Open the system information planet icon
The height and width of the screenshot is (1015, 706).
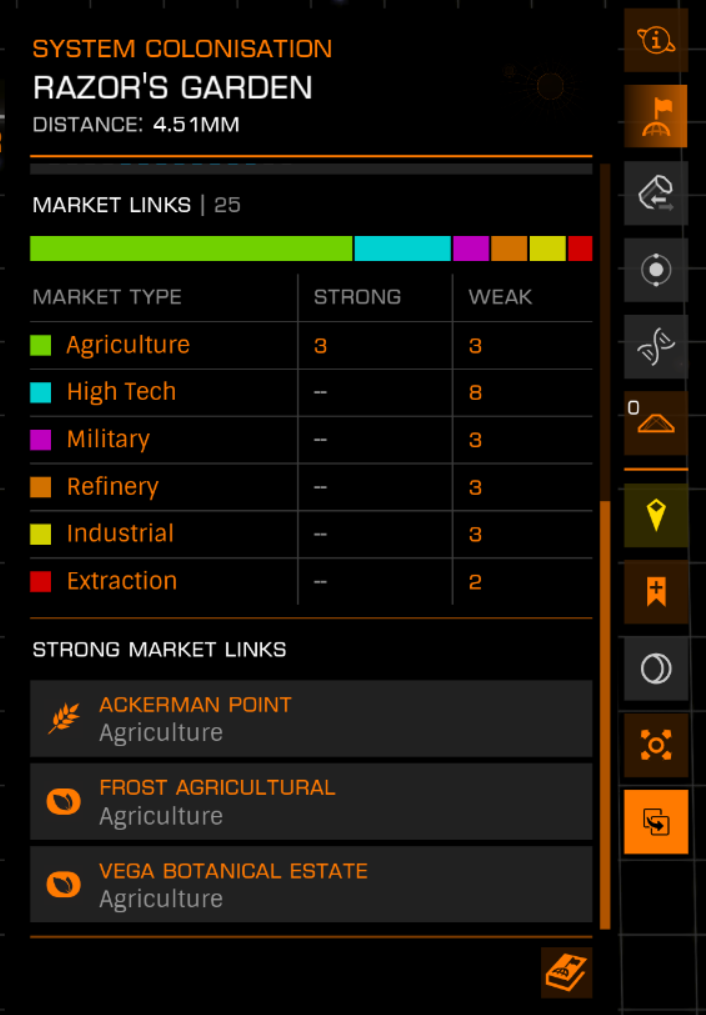click(656, 41)
